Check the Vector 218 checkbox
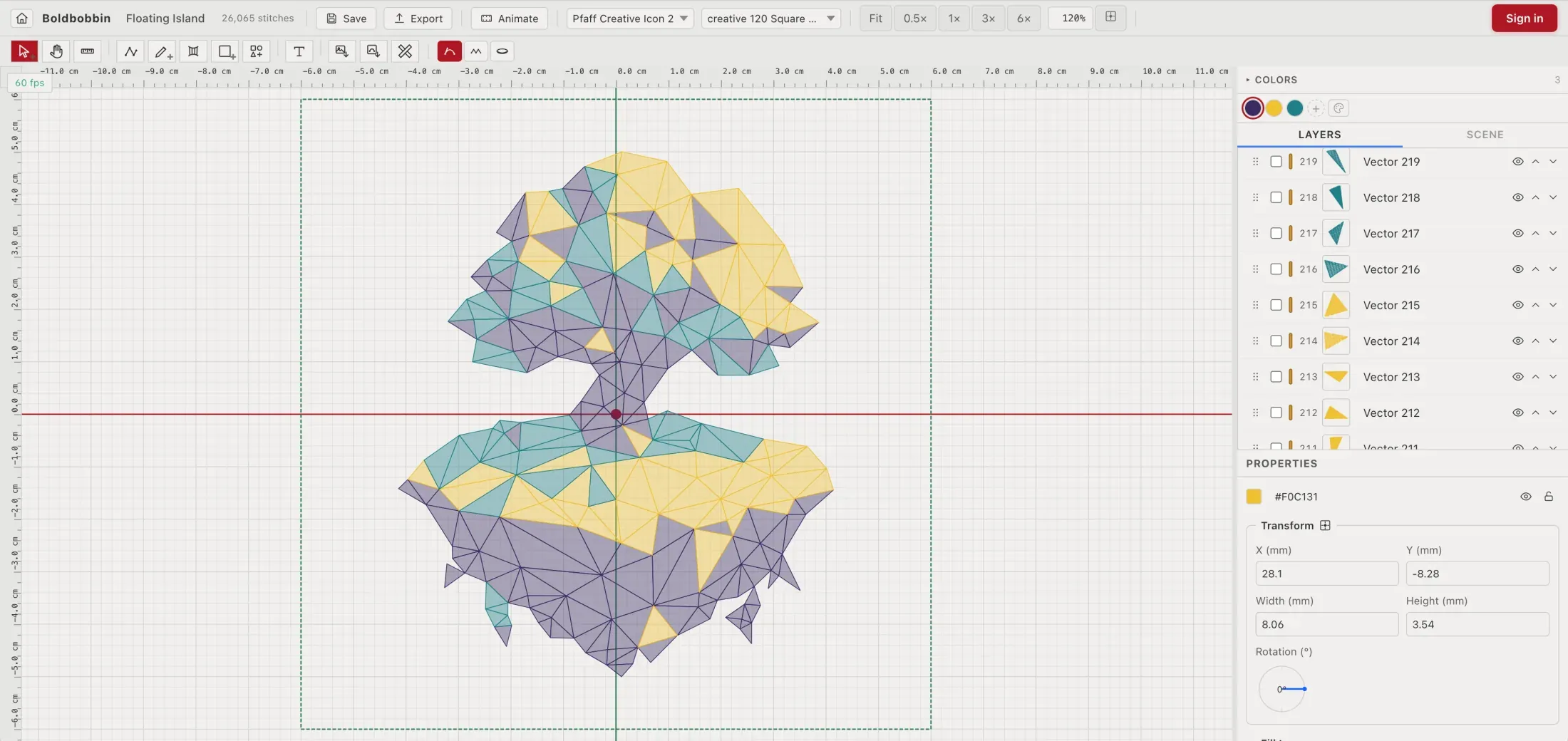Viewport: 1568px width, 741px height. 1276,197
